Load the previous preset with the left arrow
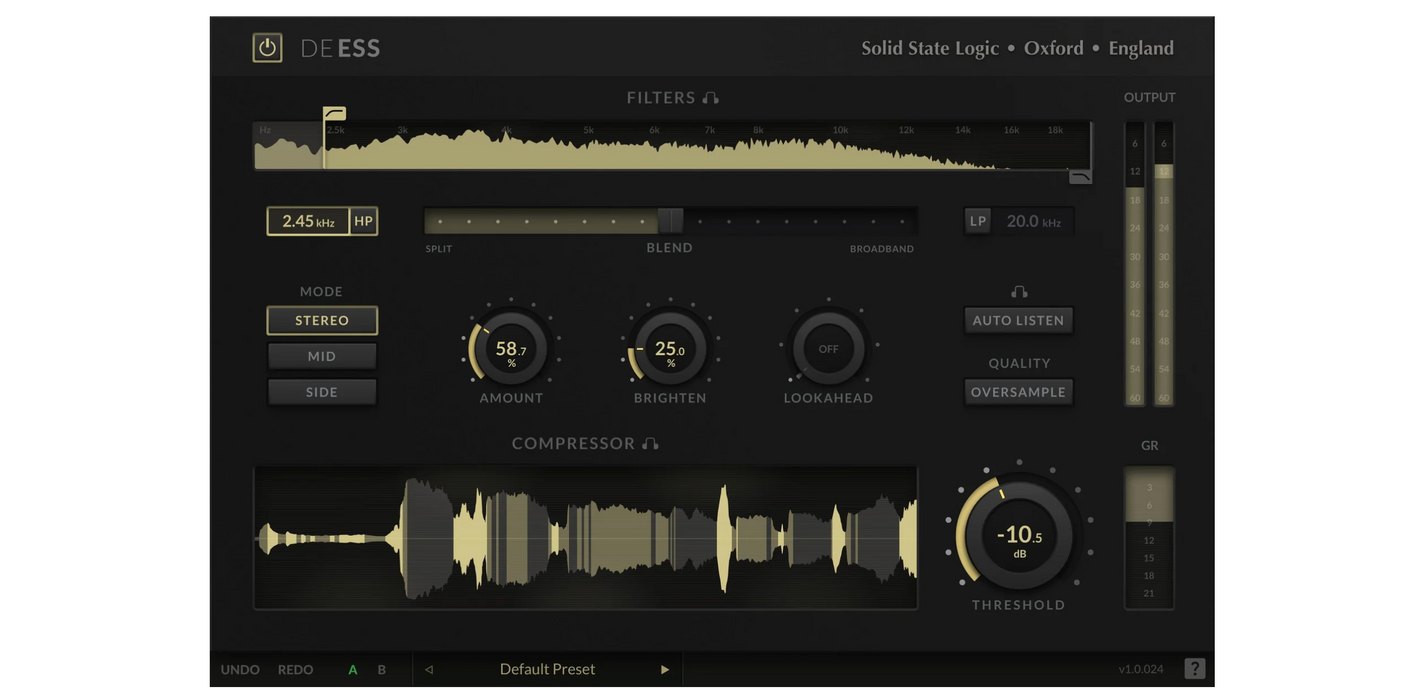 [x=429, y=670]
